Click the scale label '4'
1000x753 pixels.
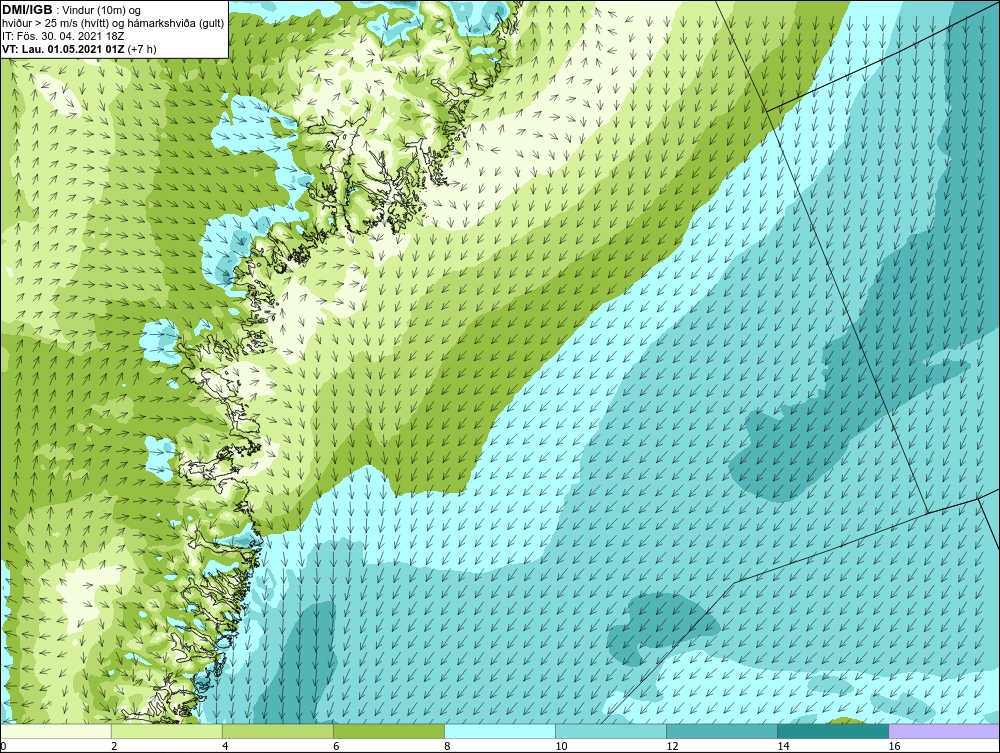(226, 746)
